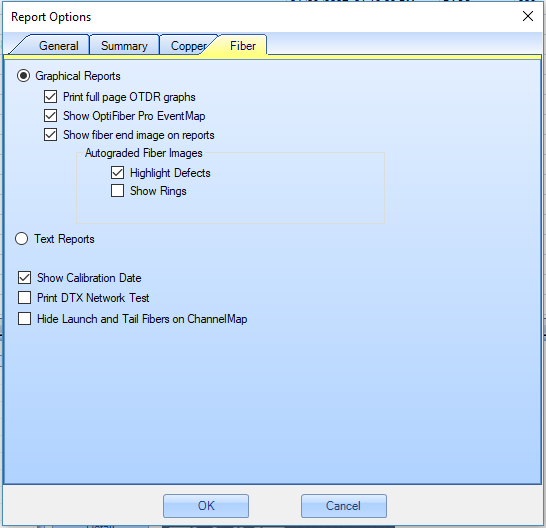Confirm settings with the OK button
Viewport: 546px width, 528px height.
206,506
